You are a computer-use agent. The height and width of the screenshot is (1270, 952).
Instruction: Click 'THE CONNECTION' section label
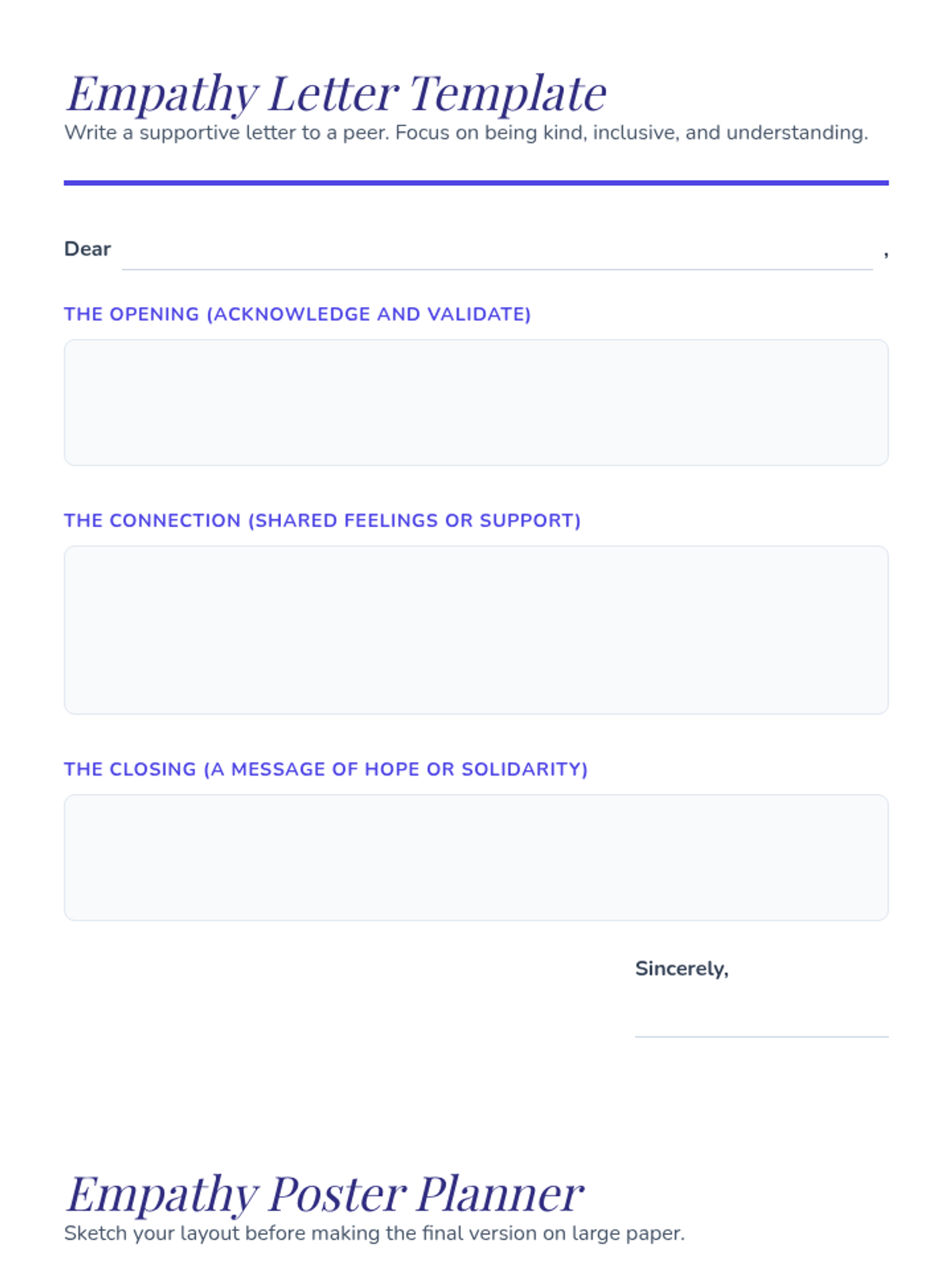coord(152,521)
